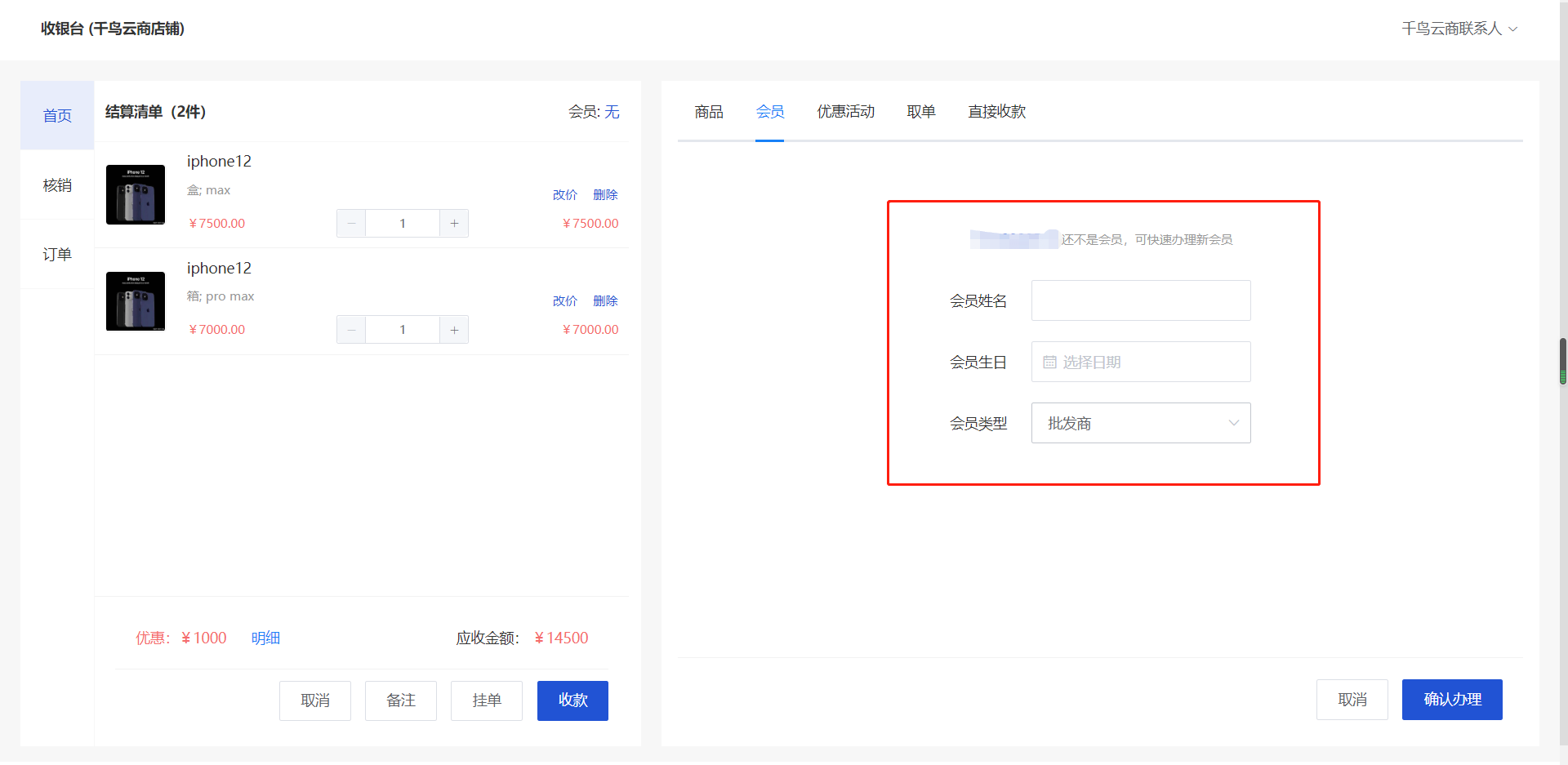Viewport: 1568px width, 765px height.
Task: Go to the 直接收款 tab
Action: [996, 112]
